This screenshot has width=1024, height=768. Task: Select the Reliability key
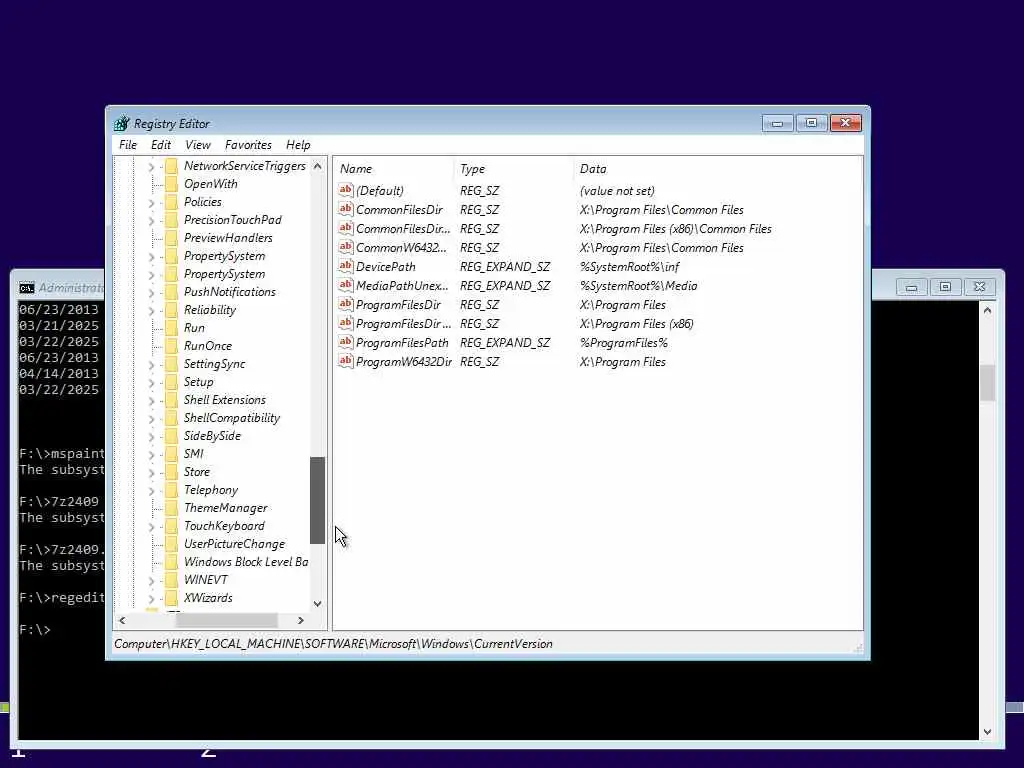(x=210, y=310)
